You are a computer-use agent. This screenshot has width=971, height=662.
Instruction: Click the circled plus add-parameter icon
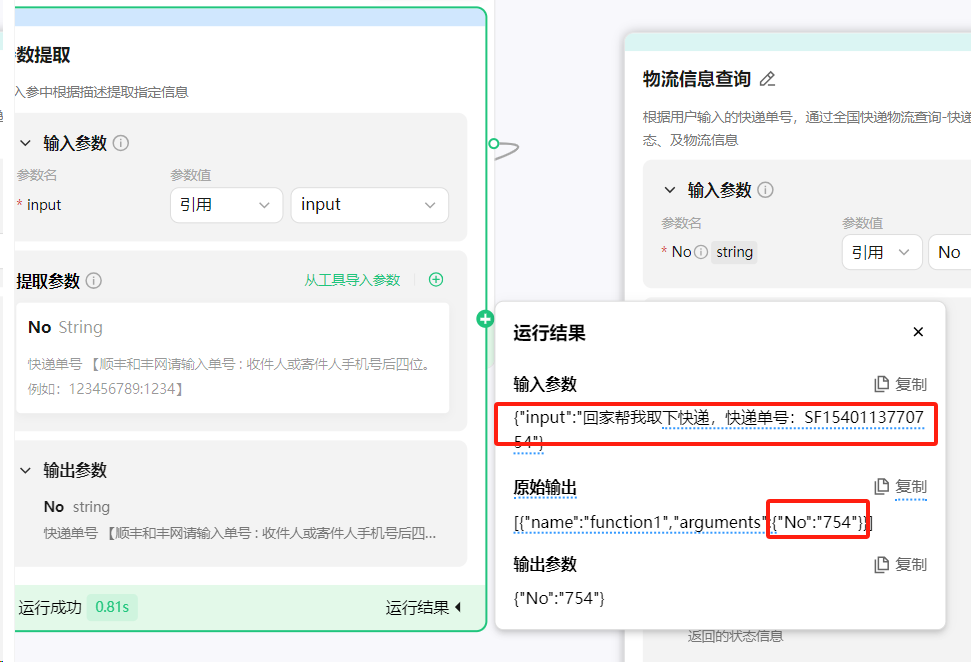pos(436,279)
